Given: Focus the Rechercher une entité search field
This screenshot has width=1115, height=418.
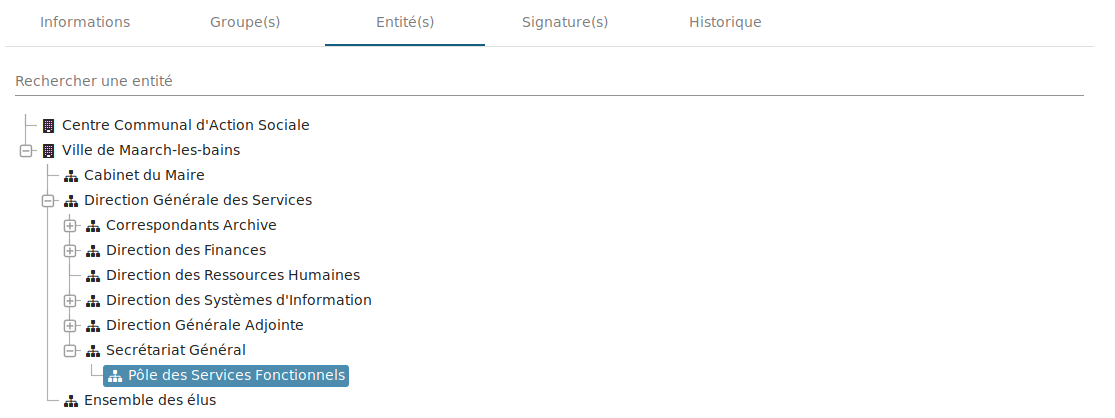Looking at the screenshot, I should coord(549,81).
